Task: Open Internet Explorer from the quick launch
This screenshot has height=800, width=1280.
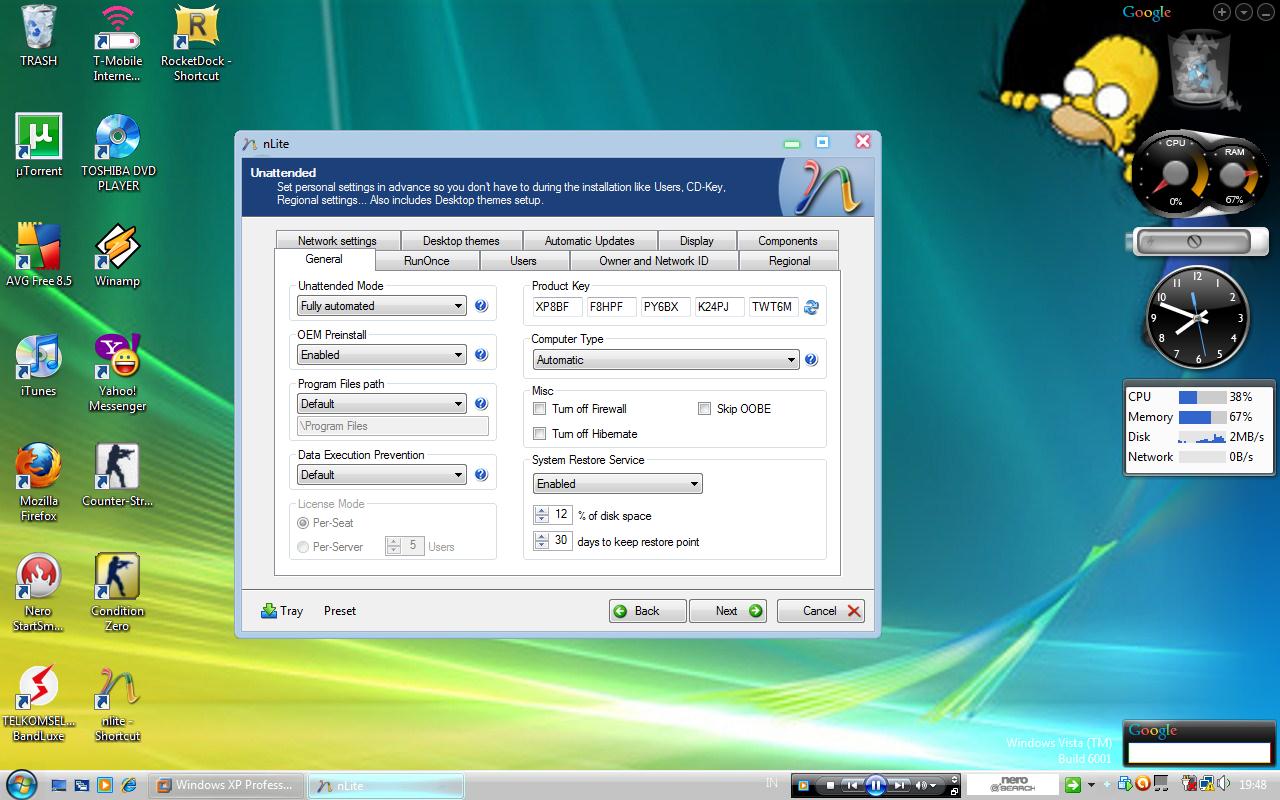Action: (128, 786)
